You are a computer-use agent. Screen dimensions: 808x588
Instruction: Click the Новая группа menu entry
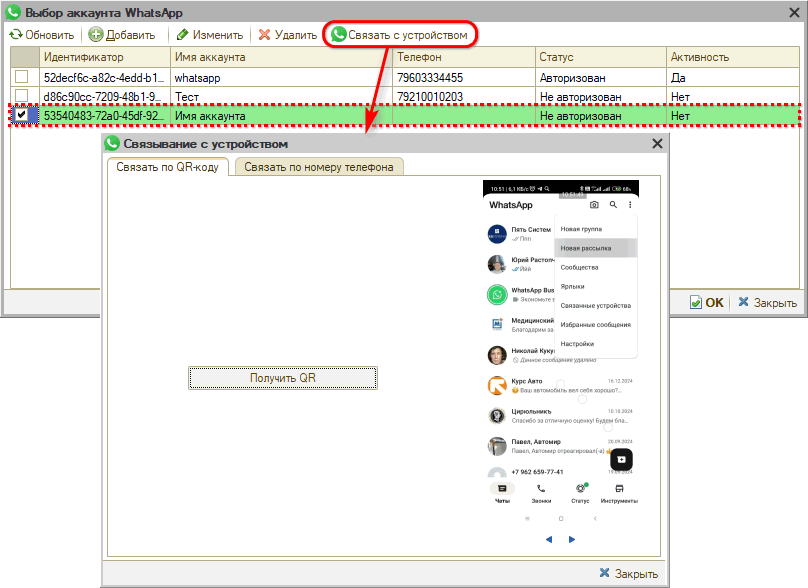(596, 229)
